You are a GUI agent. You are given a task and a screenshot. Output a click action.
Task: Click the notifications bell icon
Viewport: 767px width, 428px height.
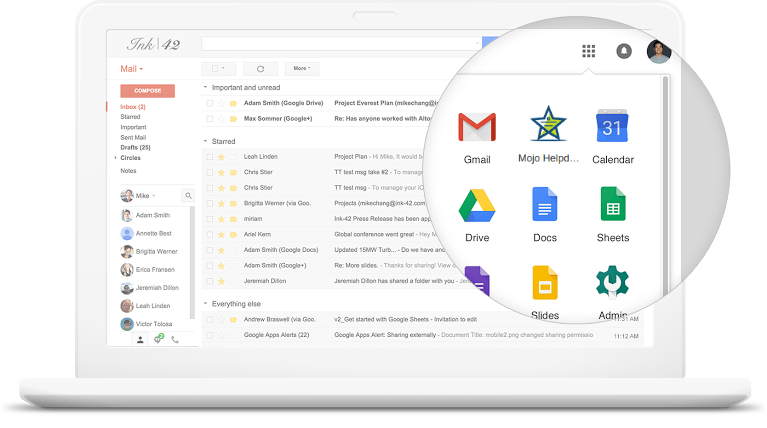click(x=624, y=51)
